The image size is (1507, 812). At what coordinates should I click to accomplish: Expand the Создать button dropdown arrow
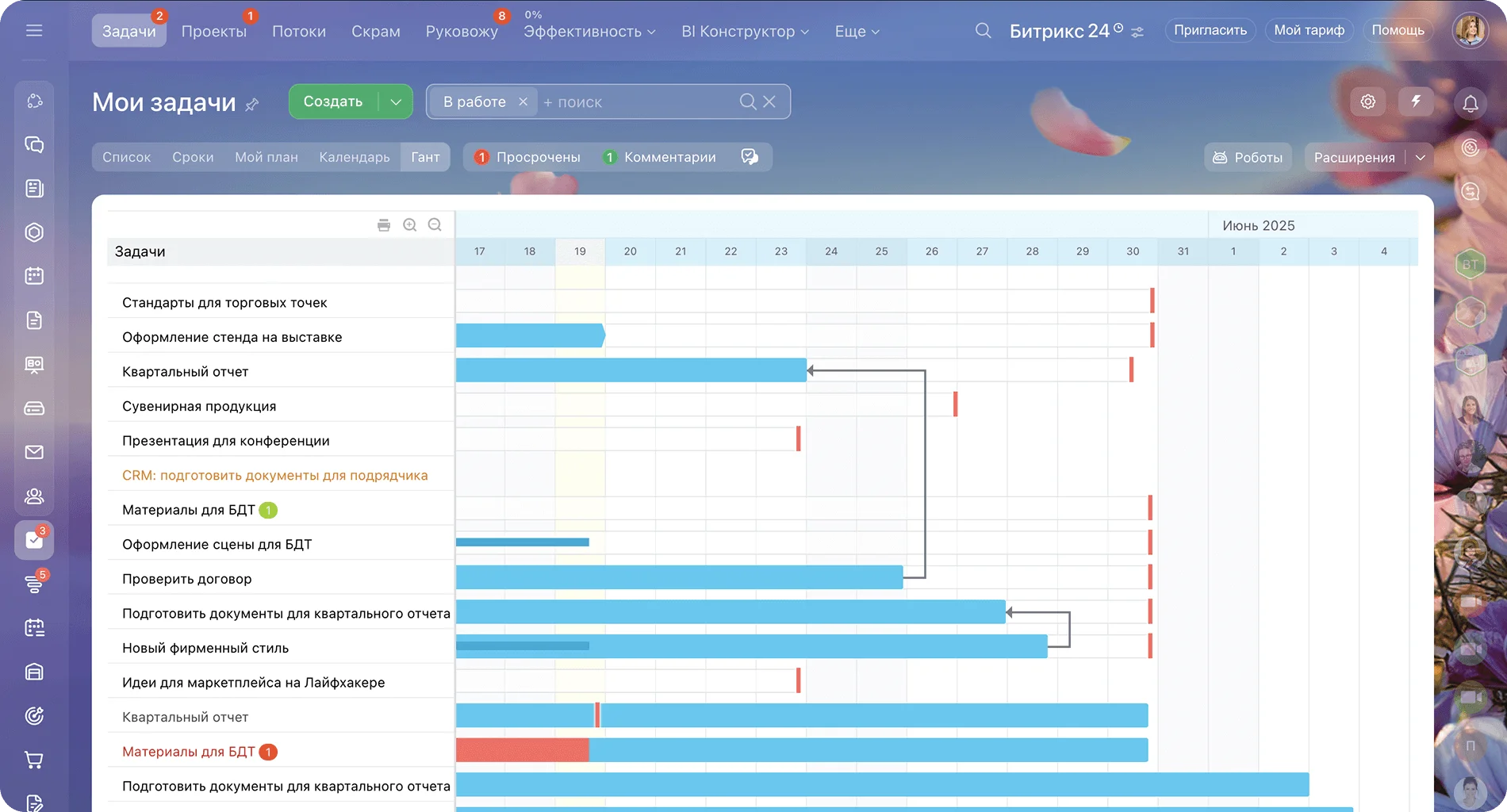pos(396,101)
